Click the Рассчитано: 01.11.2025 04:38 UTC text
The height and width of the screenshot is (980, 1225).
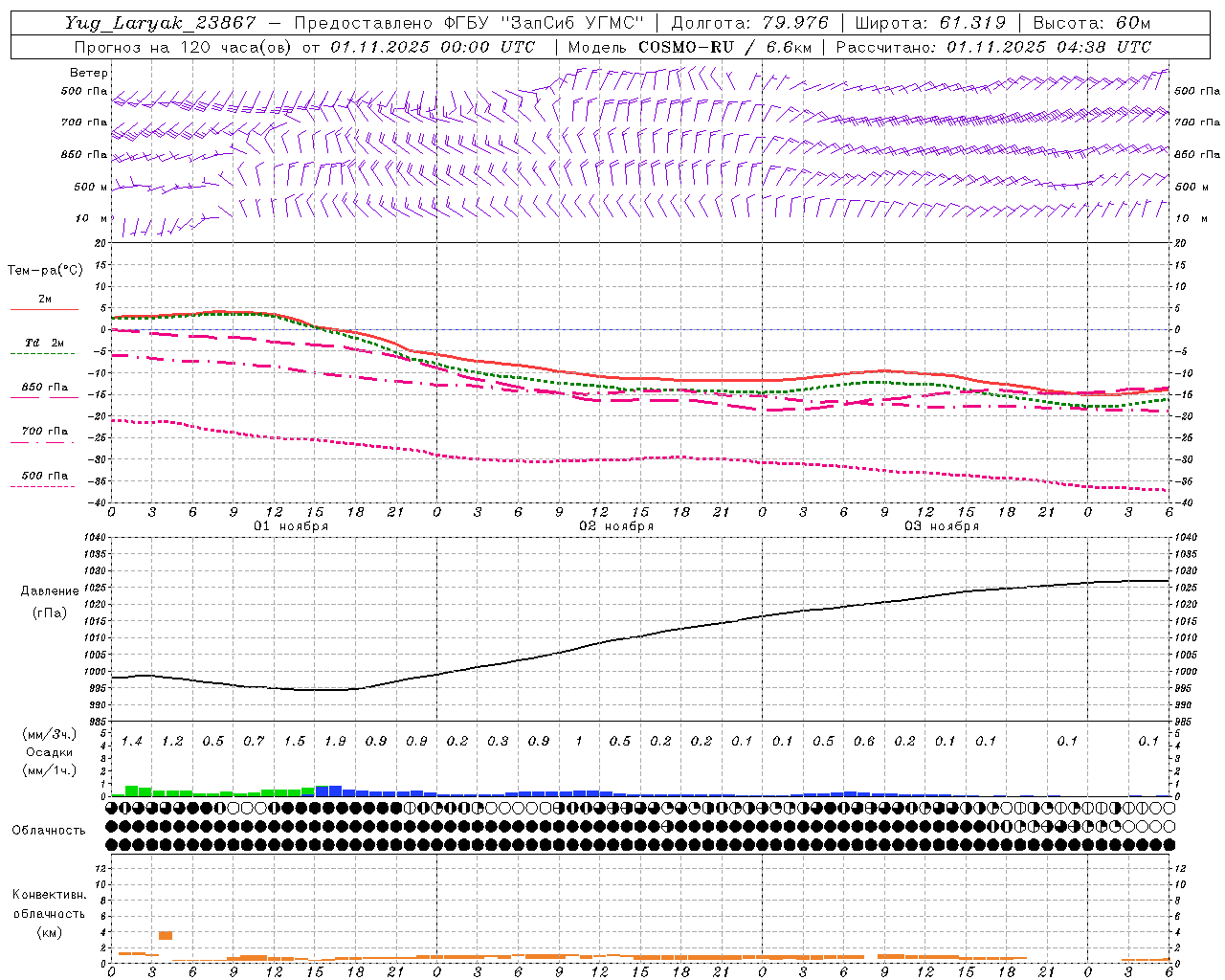click(x=993, y=47)
